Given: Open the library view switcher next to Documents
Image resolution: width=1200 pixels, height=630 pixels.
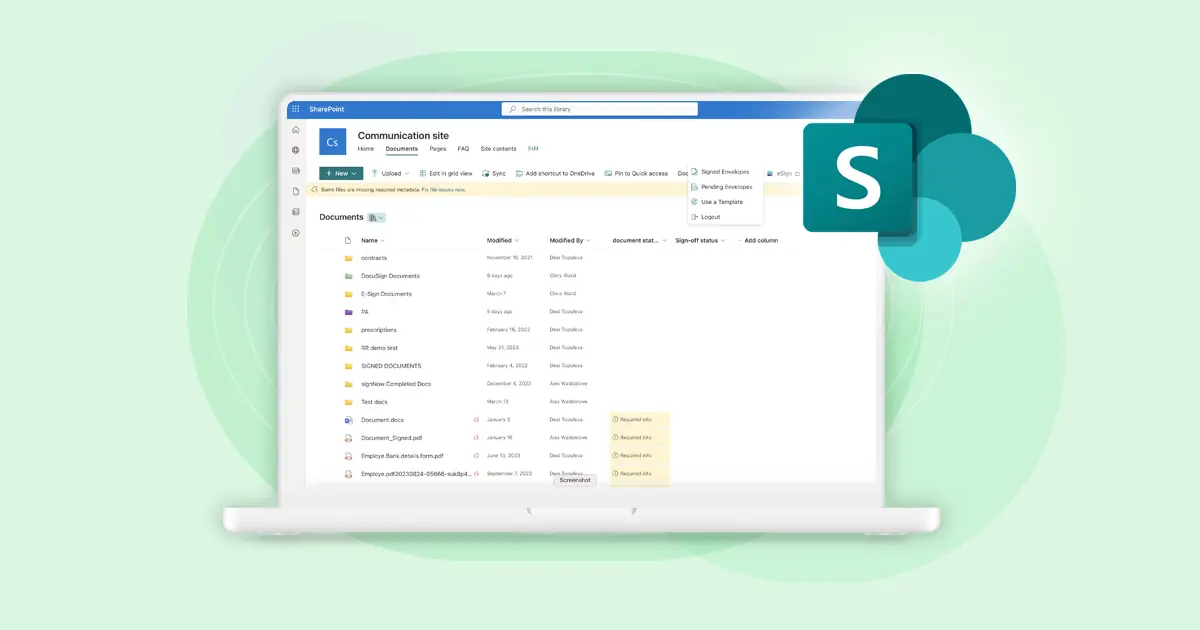Looking at the screenshot, I should tap(377, 217).
